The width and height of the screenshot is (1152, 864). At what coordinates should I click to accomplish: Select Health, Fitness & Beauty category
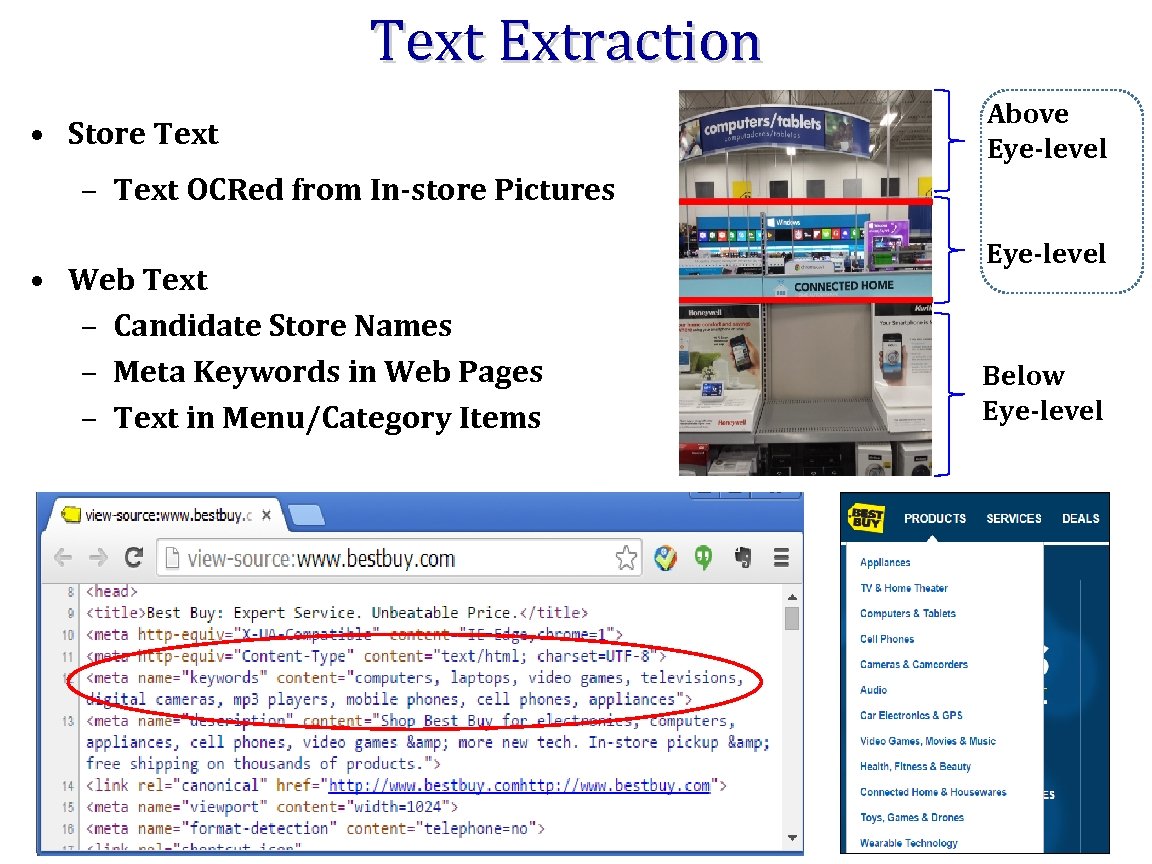(915, 766)
